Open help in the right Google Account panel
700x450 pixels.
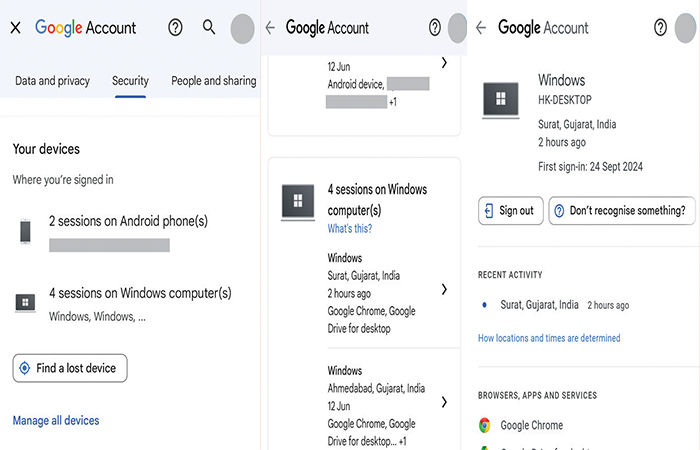pyautogui.click(x=660, y=28)
